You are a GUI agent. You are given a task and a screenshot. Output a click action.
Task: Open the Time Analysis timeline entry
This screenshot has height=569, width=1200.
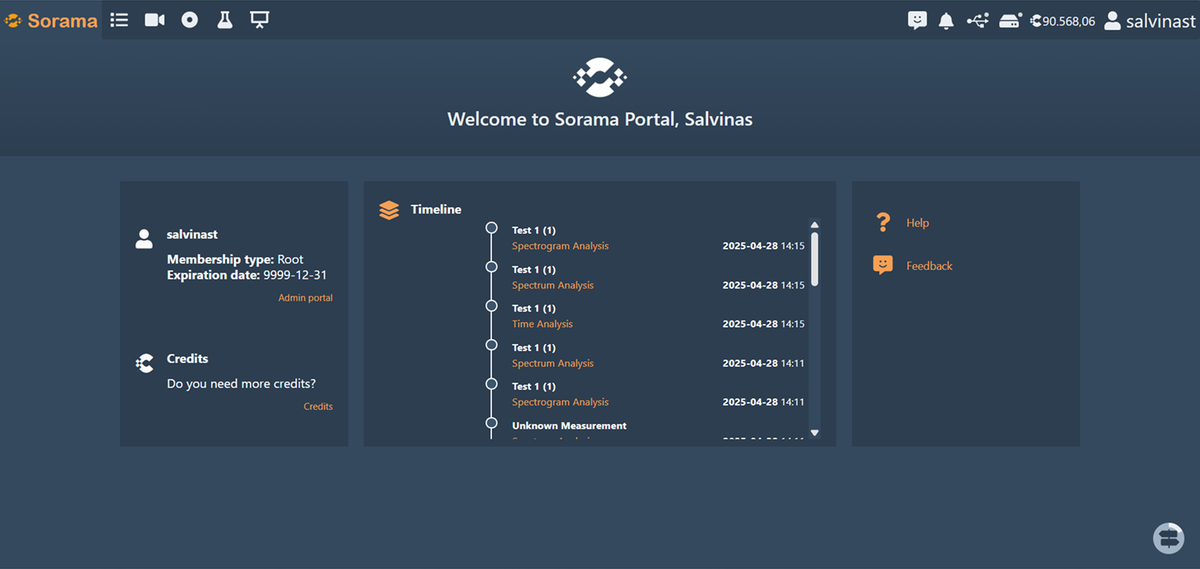[542, 324]
